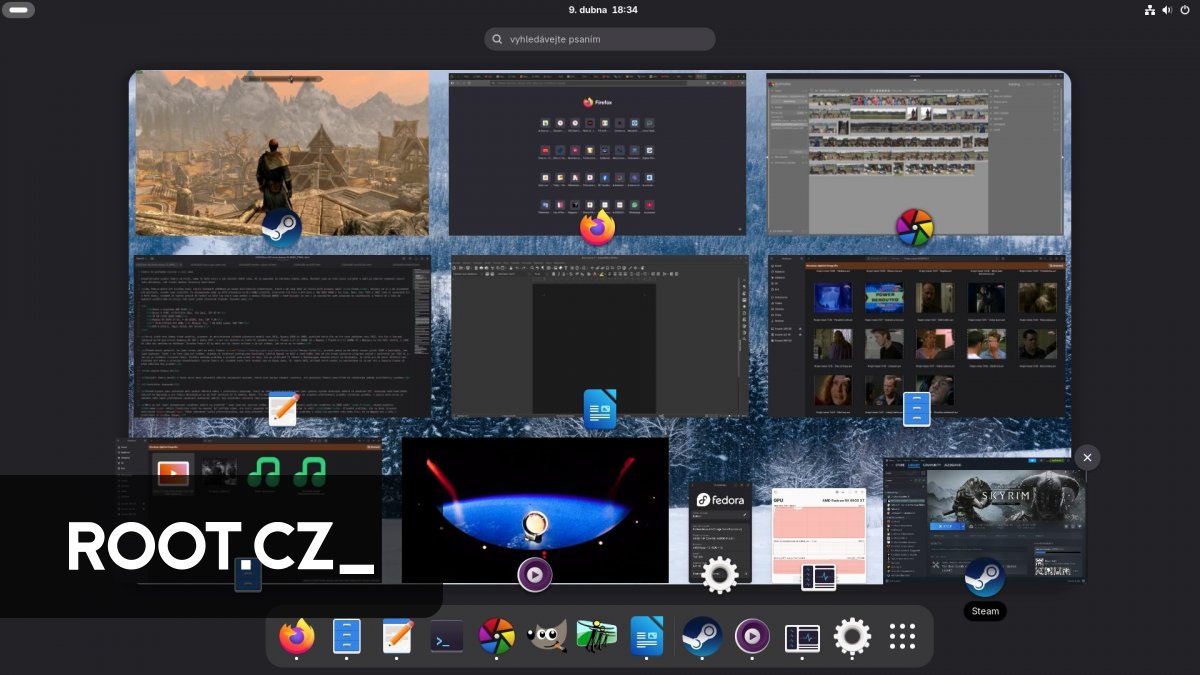
Task: Open Settings via the dock gear icon
Action: 851,636
